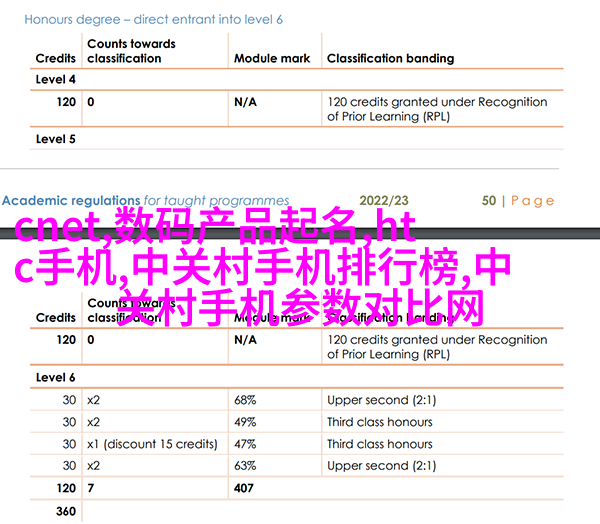The height and width of the screenshot is (524, 600).
Task: Click the '68%' module mark
Action: coord(245,400)
